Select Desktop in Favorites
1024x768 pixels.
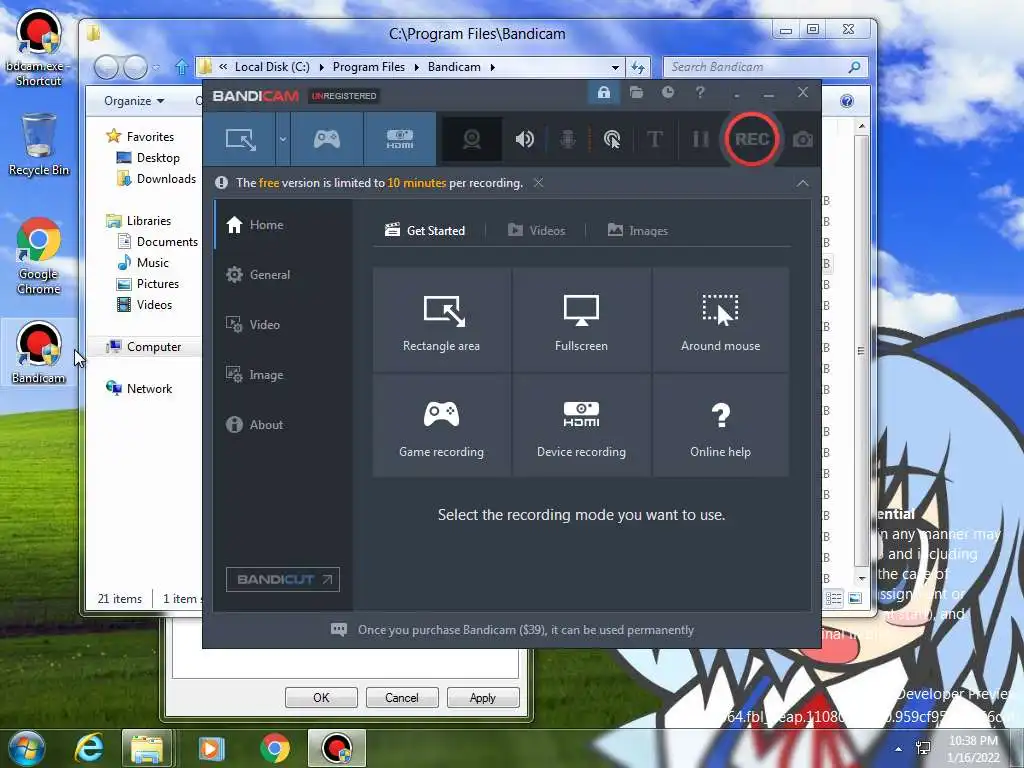(x=148, y=157)
